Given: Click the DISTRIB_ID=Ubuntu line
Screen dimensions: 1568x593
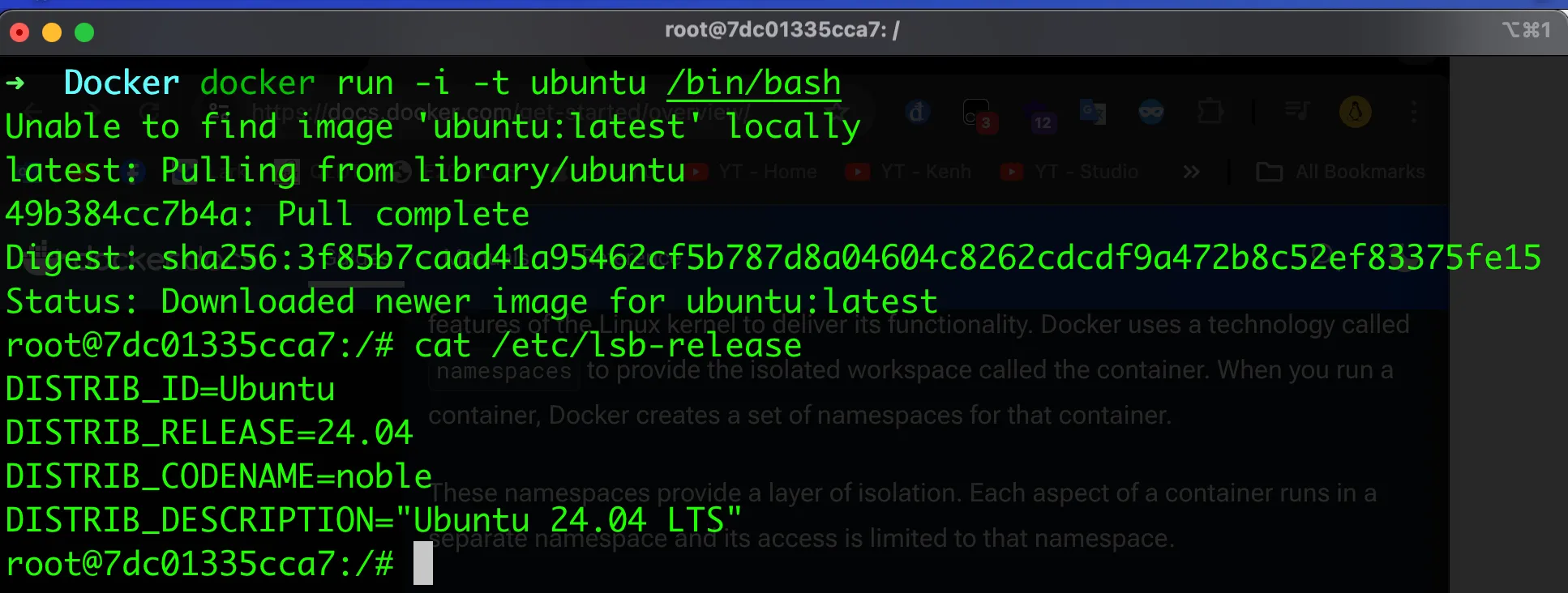Looking at the screenshot, I should 170,389.
